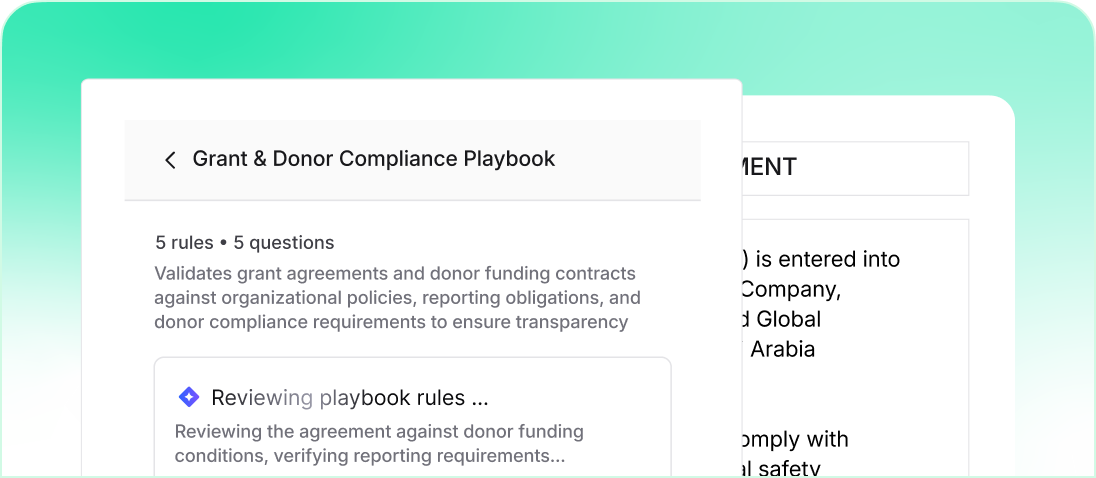Click the '5 rules' count text
This screenshot has height=478, width=1096.
click(x=184, y=242)
